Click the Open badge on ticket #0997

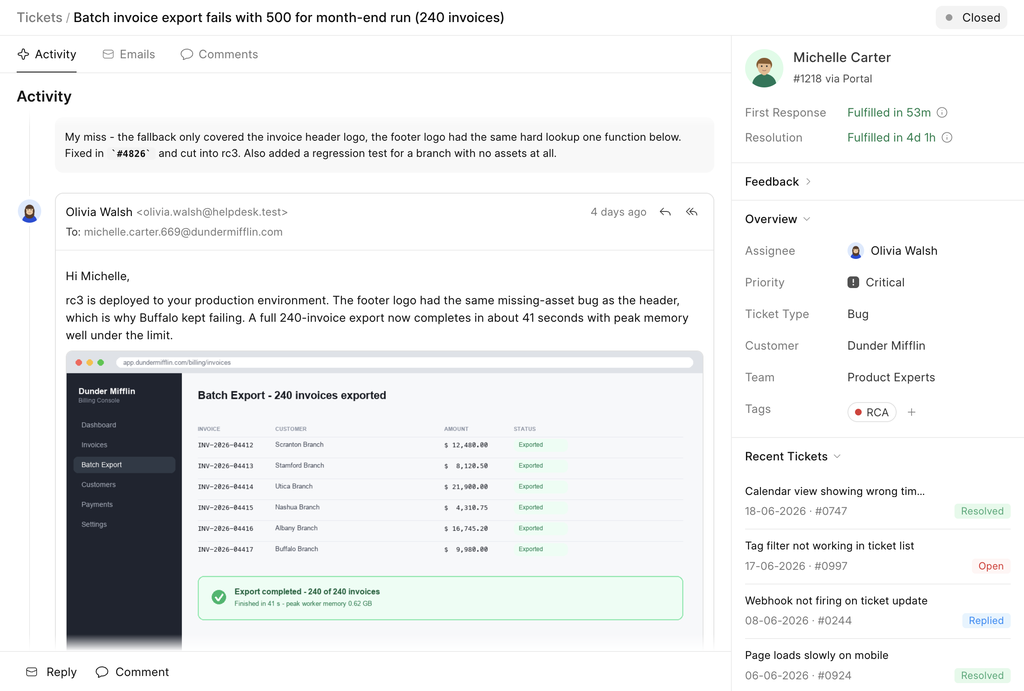[991, 566]
